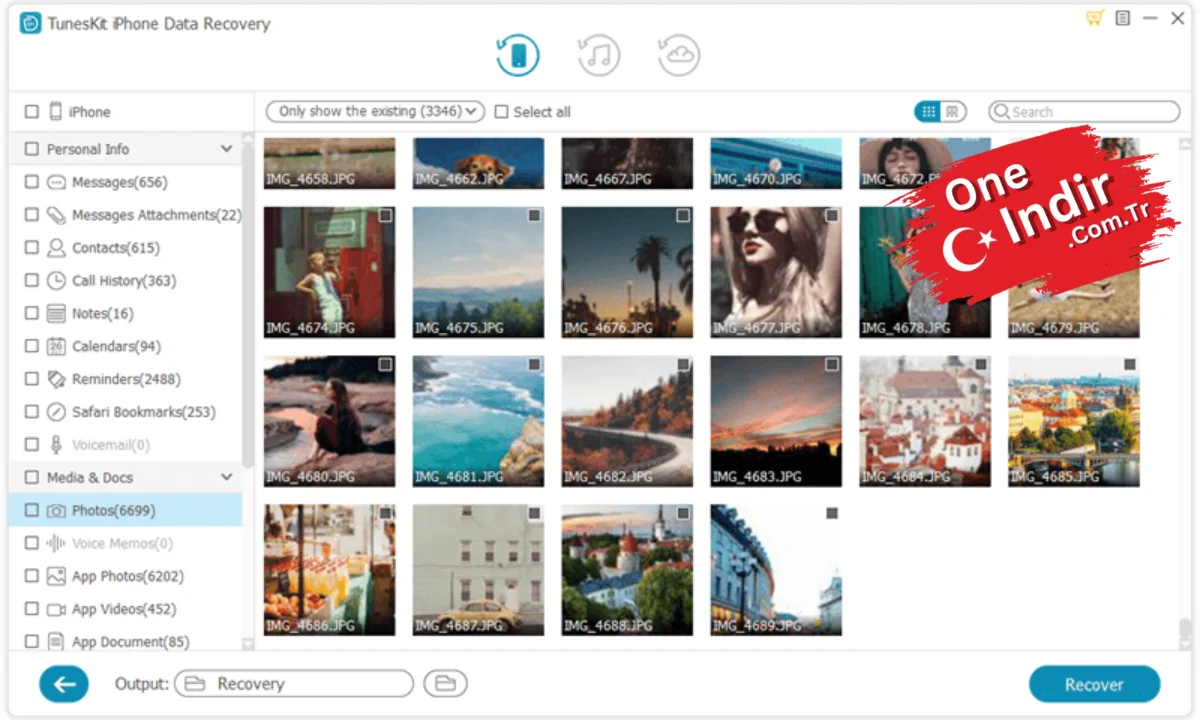
Task: Click the Recover button
Action: pos(1094,685)
